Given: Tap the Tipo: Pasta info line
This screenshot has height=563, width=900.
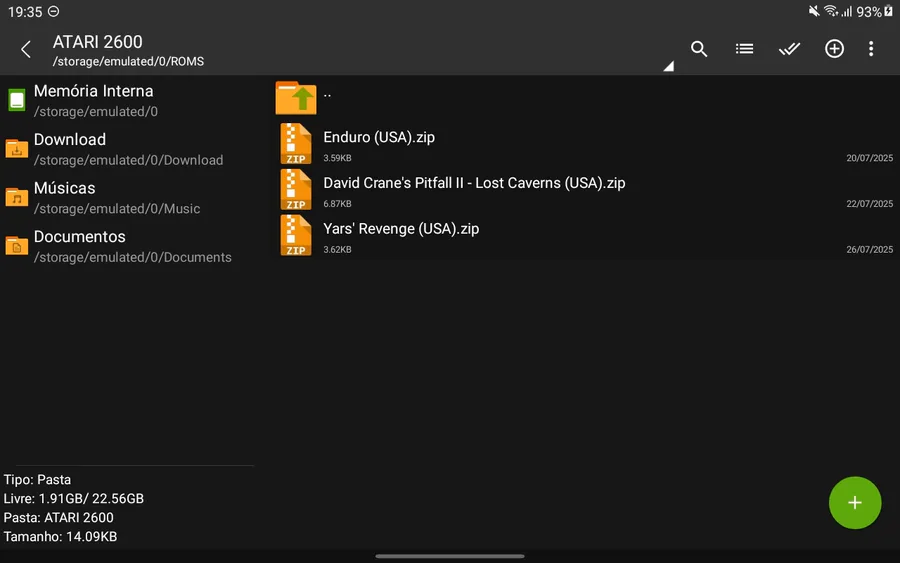Looking at the screenshot, I should coord(37,480).
